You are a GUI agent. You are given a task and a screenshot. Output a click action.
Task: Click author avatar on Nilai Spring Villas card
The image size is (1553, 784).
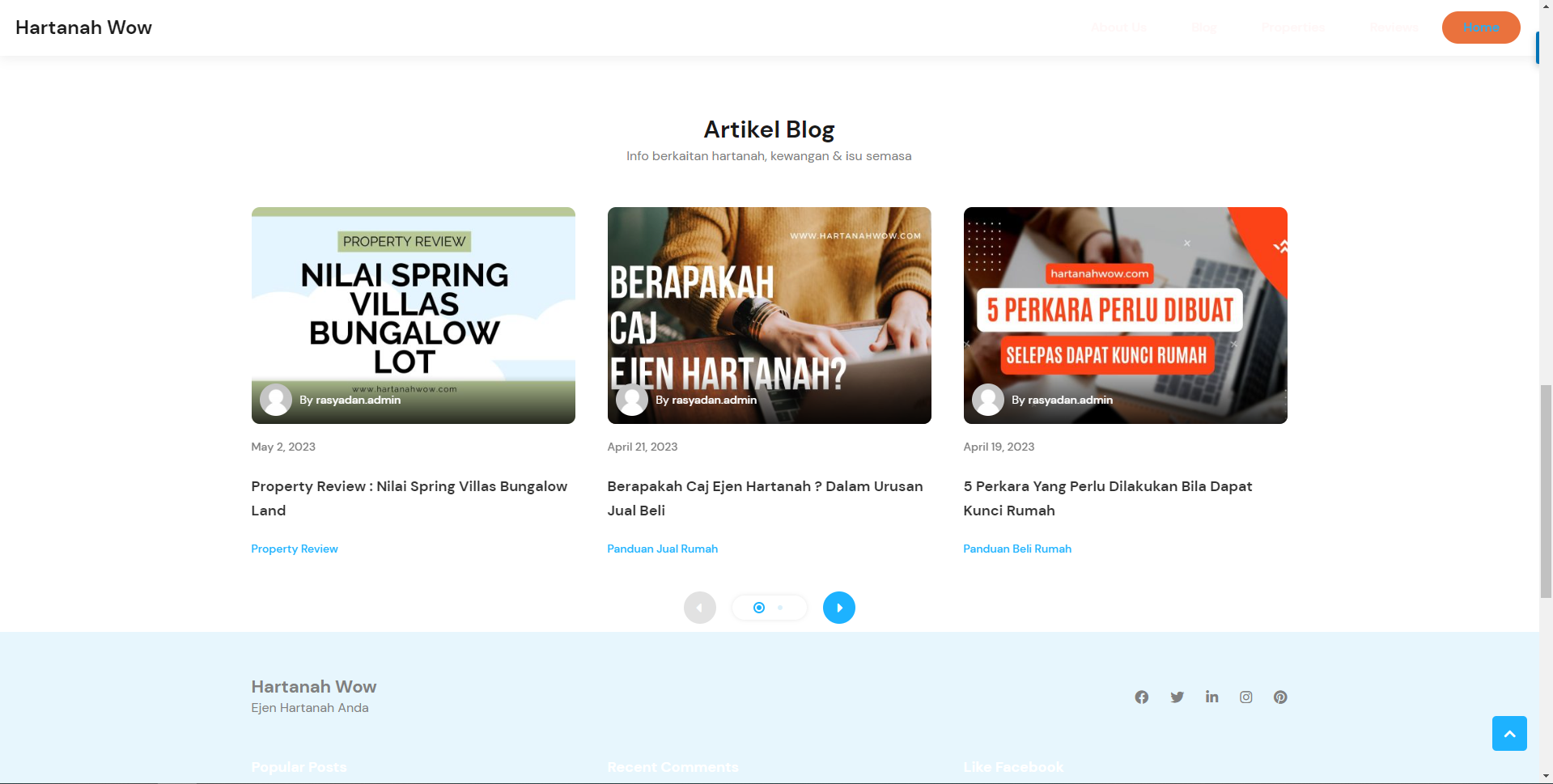click(275, 400)
